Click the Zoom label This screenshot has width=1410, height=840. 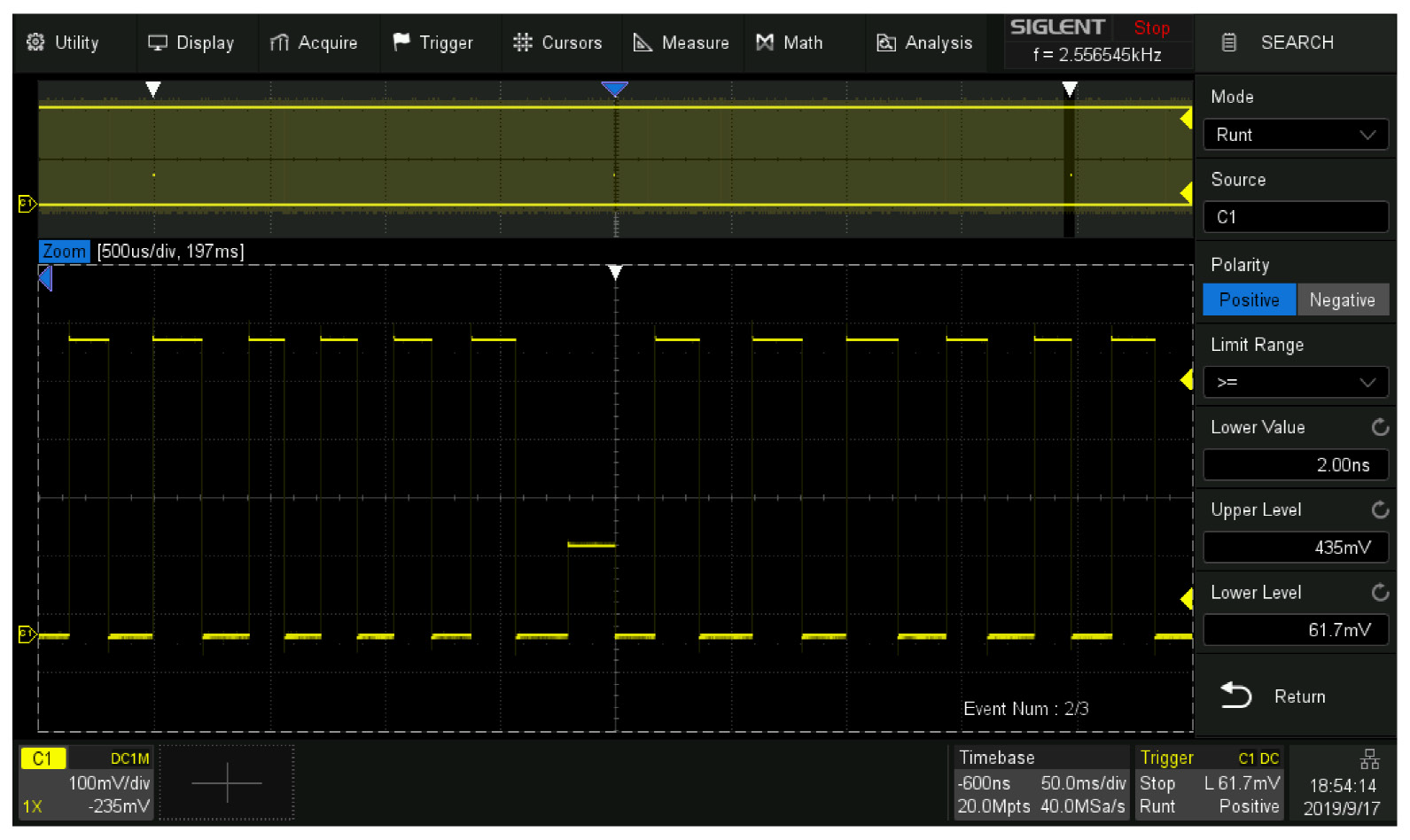[65, 252]
